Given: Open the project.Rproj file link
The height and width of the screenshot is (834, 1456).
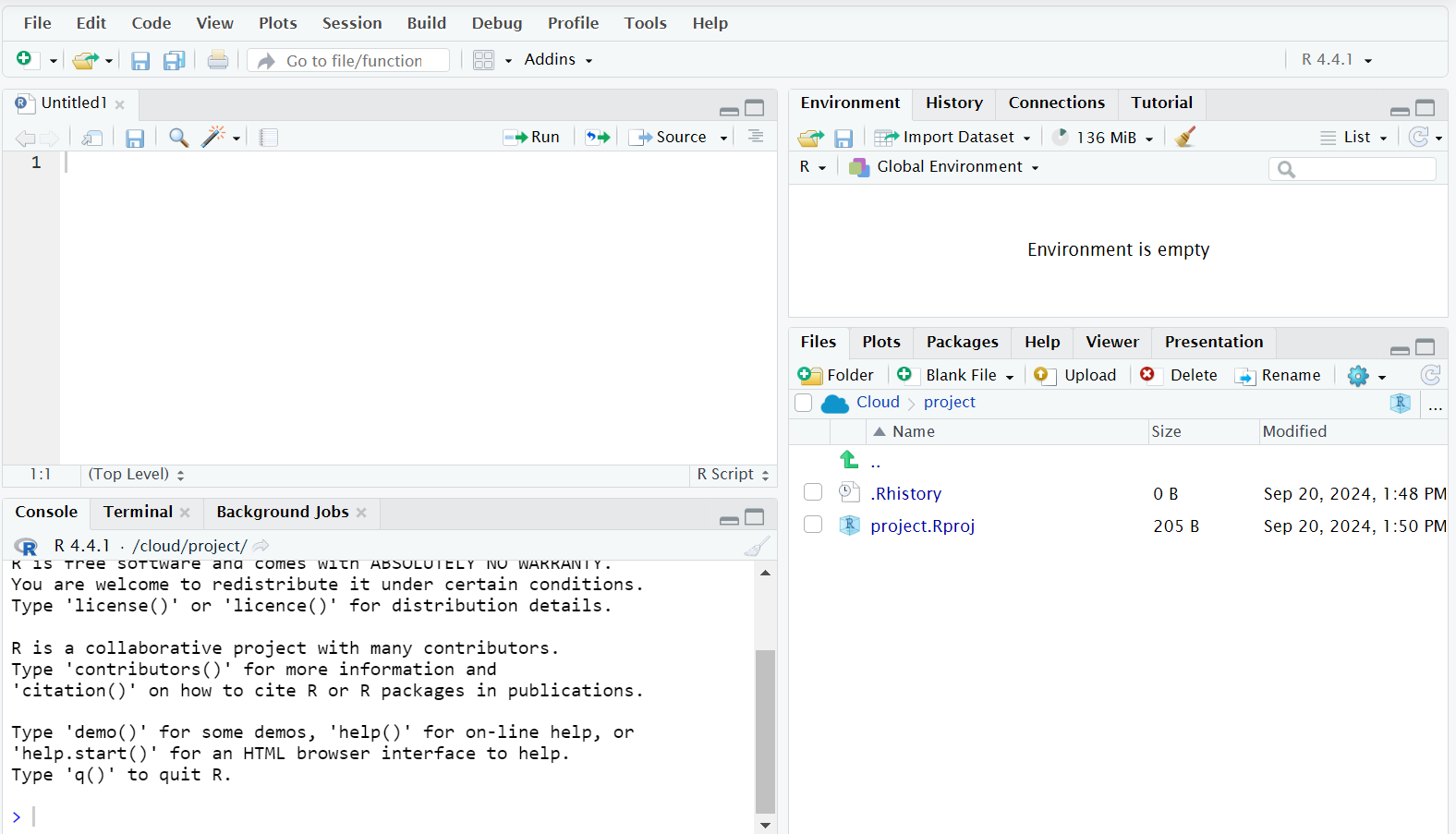Looking at the screenshot, I should [922, 526].
